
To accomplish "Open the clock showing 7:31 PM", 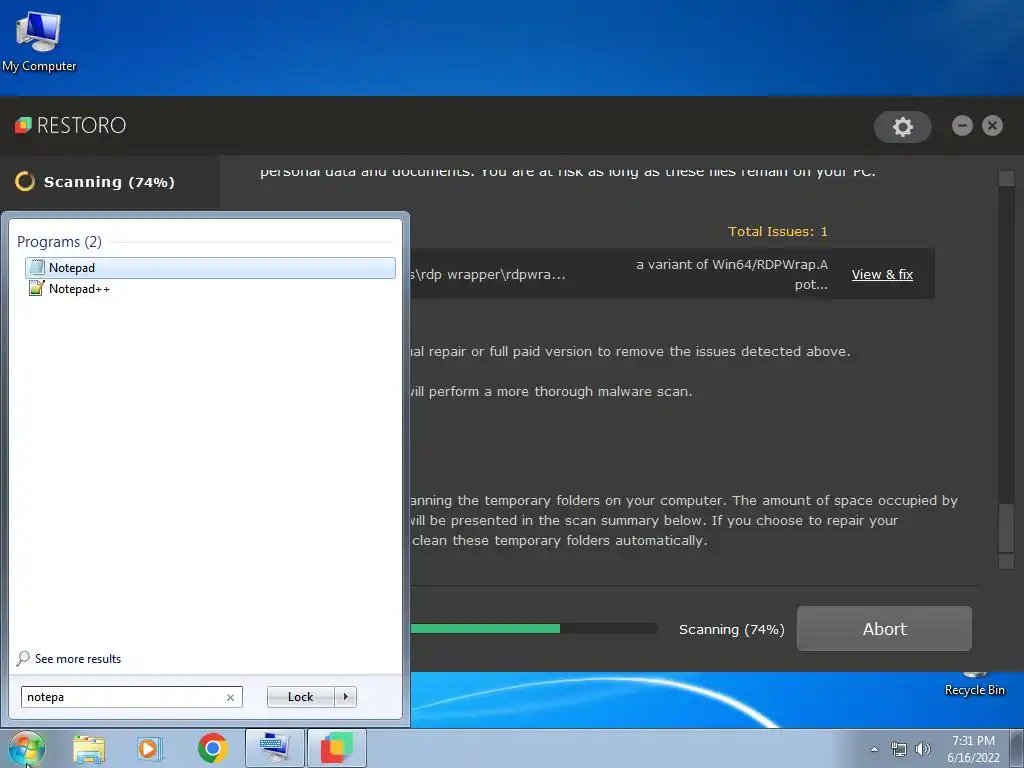I will pyautogui.click(x=973, y=749).
